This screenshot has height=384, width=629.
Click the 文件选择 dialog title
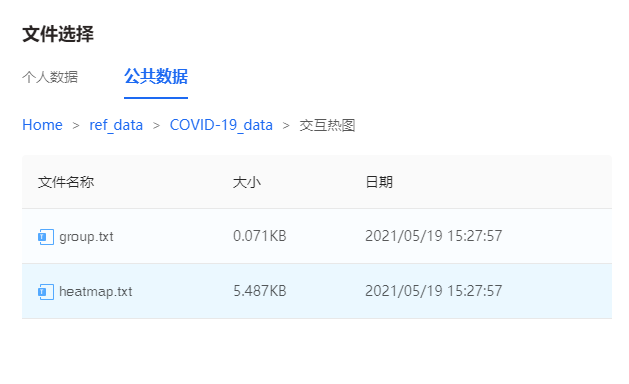58,34
